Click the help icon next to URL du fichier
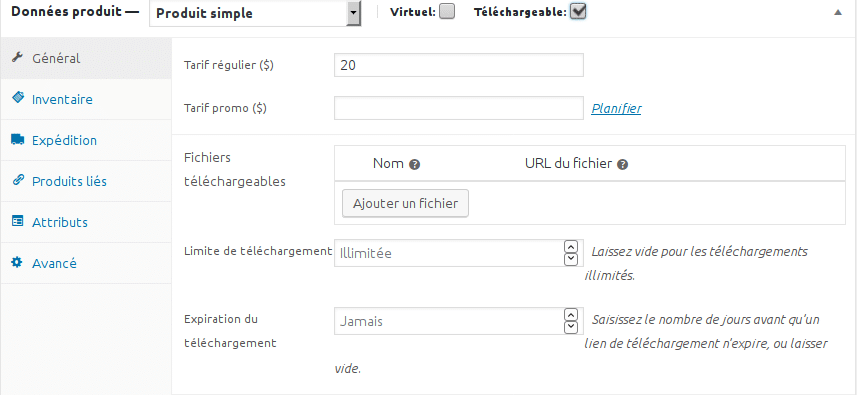Screen dimensions: 857x395 click(622, 164)
